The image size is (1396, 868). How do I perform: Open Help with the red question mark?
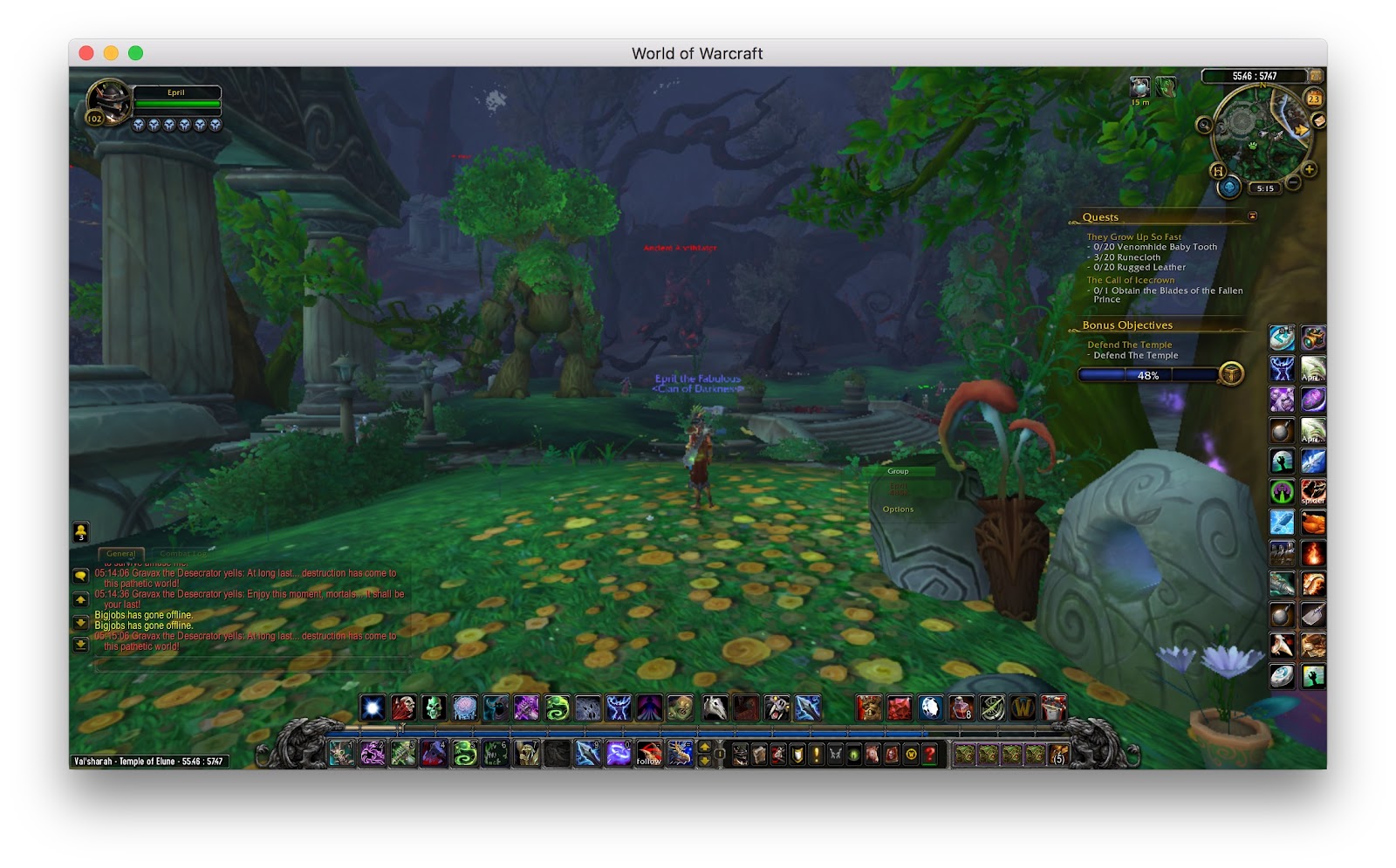point(931,755)
